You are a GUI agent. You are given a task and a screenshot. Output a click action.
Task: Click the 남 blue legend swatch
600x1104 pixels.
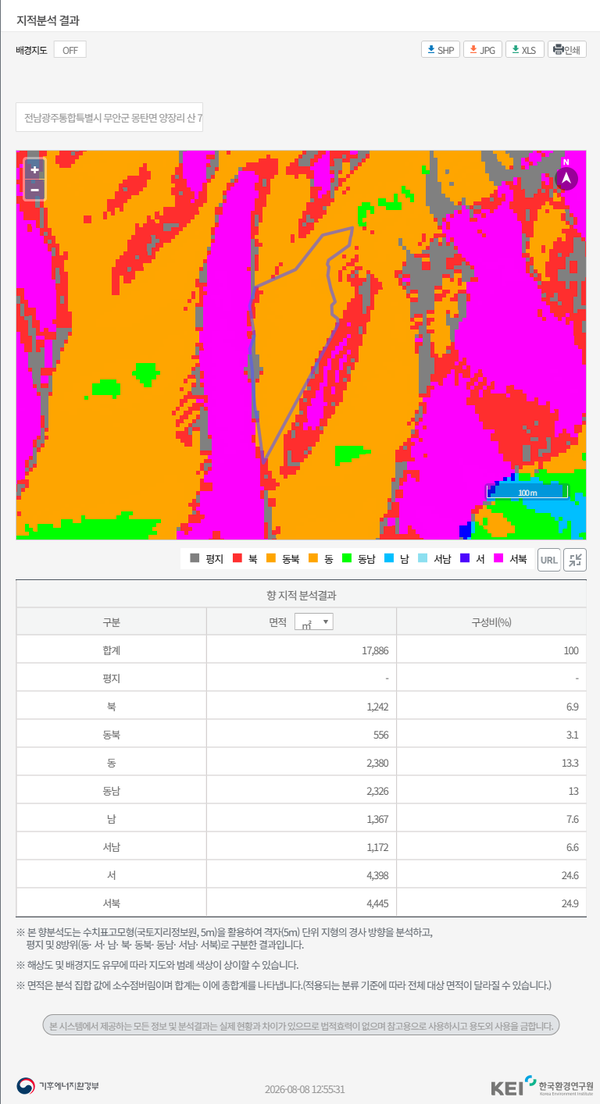pos(389,559)
